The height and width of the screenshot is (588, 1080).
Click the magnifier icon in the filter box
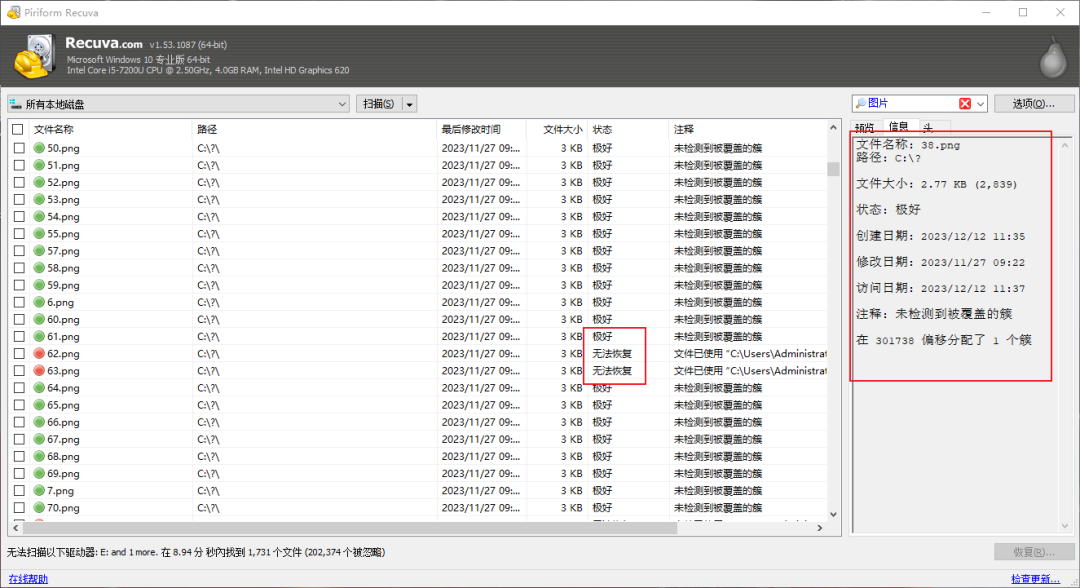click(x=860, y=103)
